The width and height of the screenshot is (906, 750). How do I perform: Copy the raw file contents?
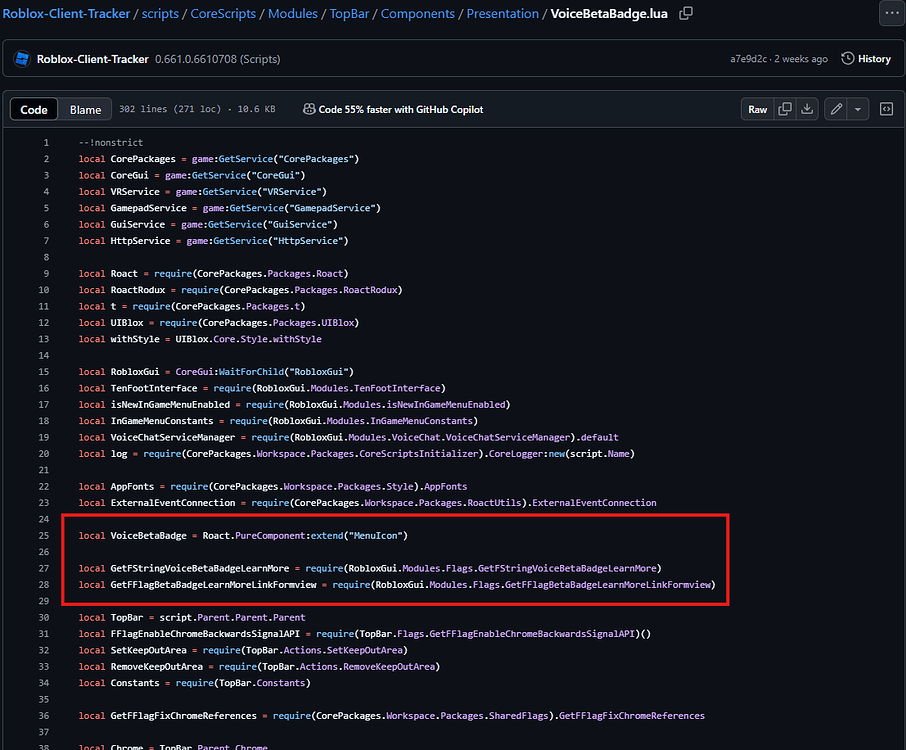click(x=783, y=109)
